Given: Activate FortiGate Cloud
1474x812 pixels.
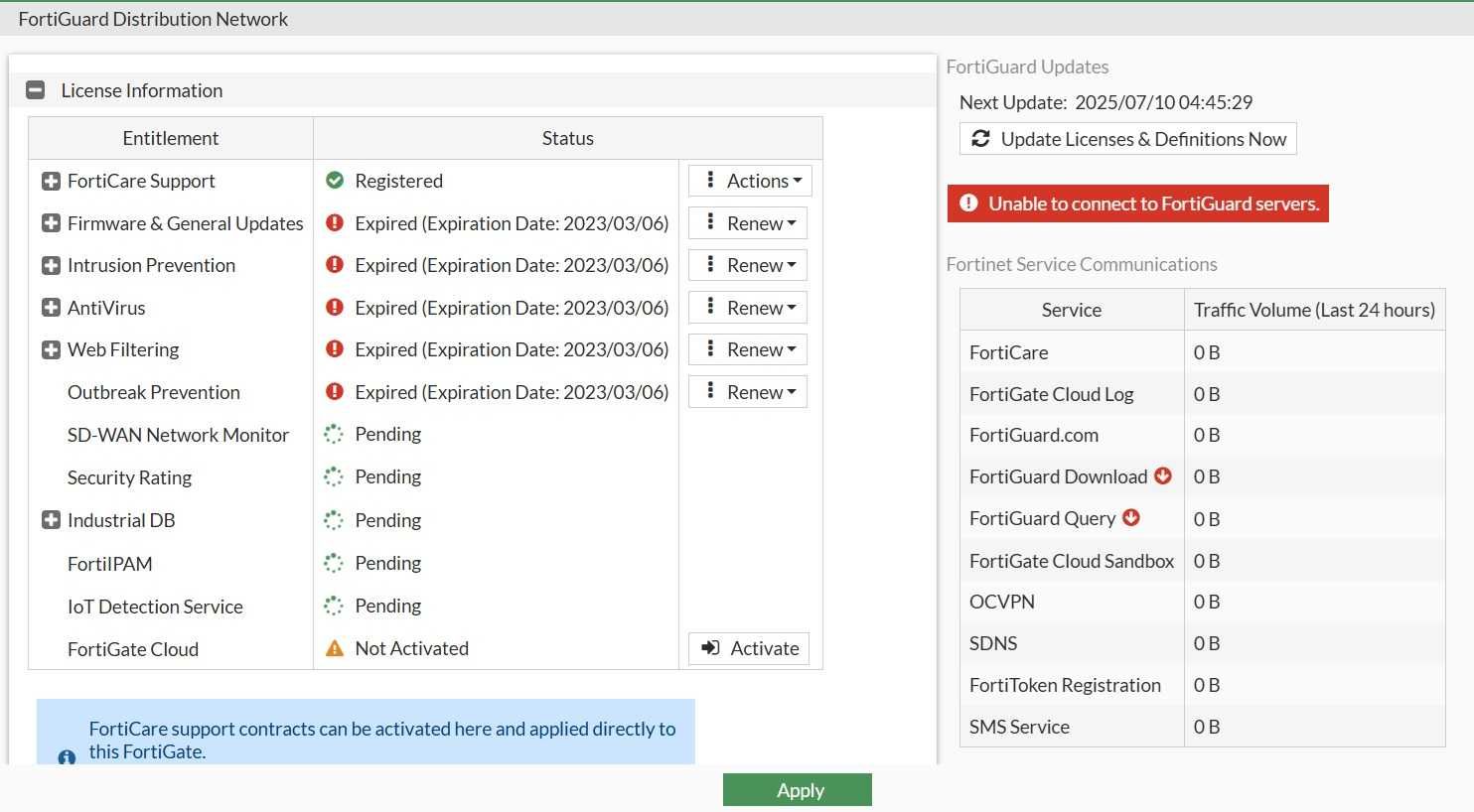Looking at the screenshot, I should [749, 648].
